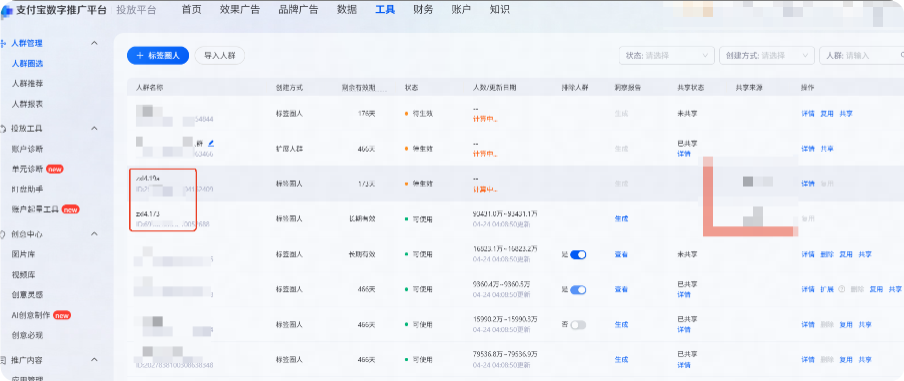Click 投放平台 in the header

(x=136, y=9)
